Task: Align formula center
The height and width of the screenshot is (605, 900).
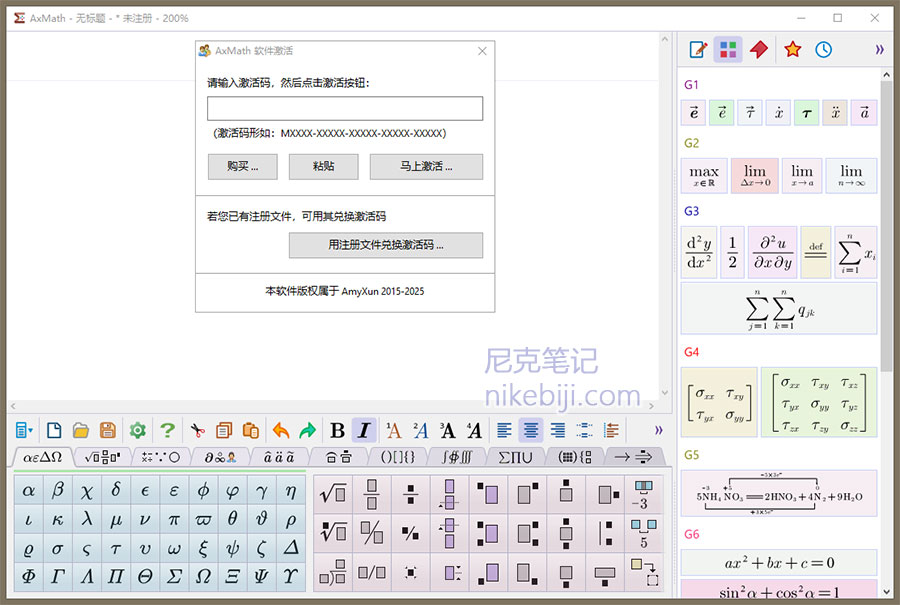Action: (531, 430)
